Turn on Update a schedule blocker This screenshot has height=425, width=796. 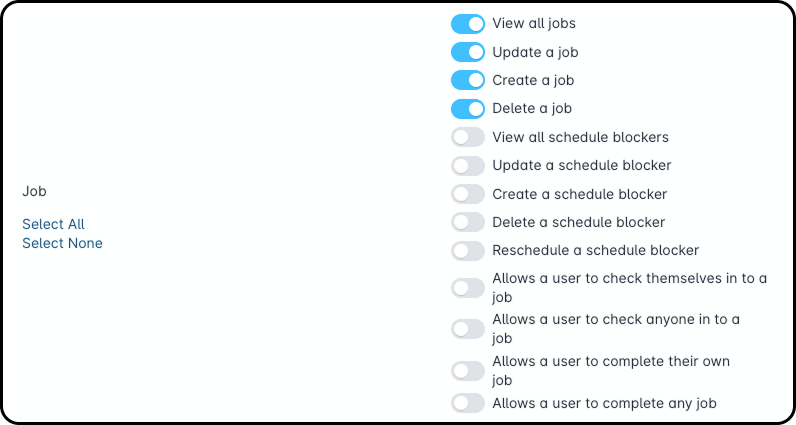coord(467,165)
